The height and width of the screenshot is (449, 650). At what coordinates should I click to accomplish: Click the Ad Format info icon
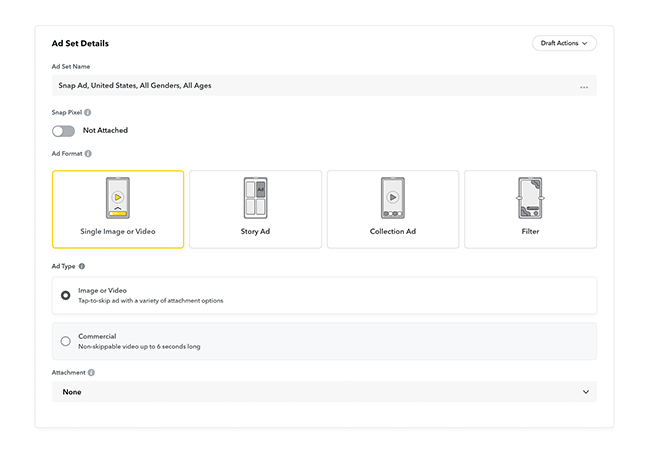pyautogui.click(x=88, y=154)
